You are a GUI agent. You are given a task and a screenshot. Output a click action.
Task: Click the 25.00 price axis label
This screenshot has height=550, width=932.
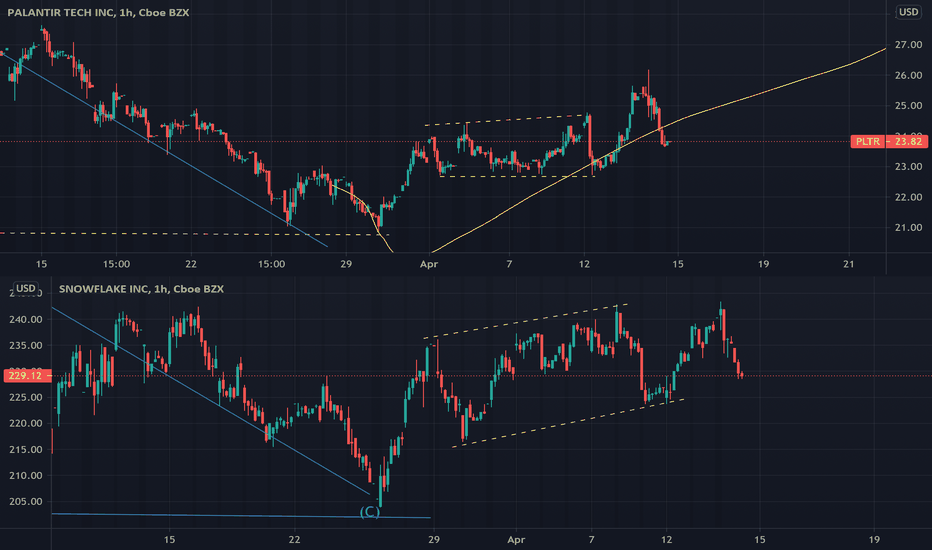point(908,106)
